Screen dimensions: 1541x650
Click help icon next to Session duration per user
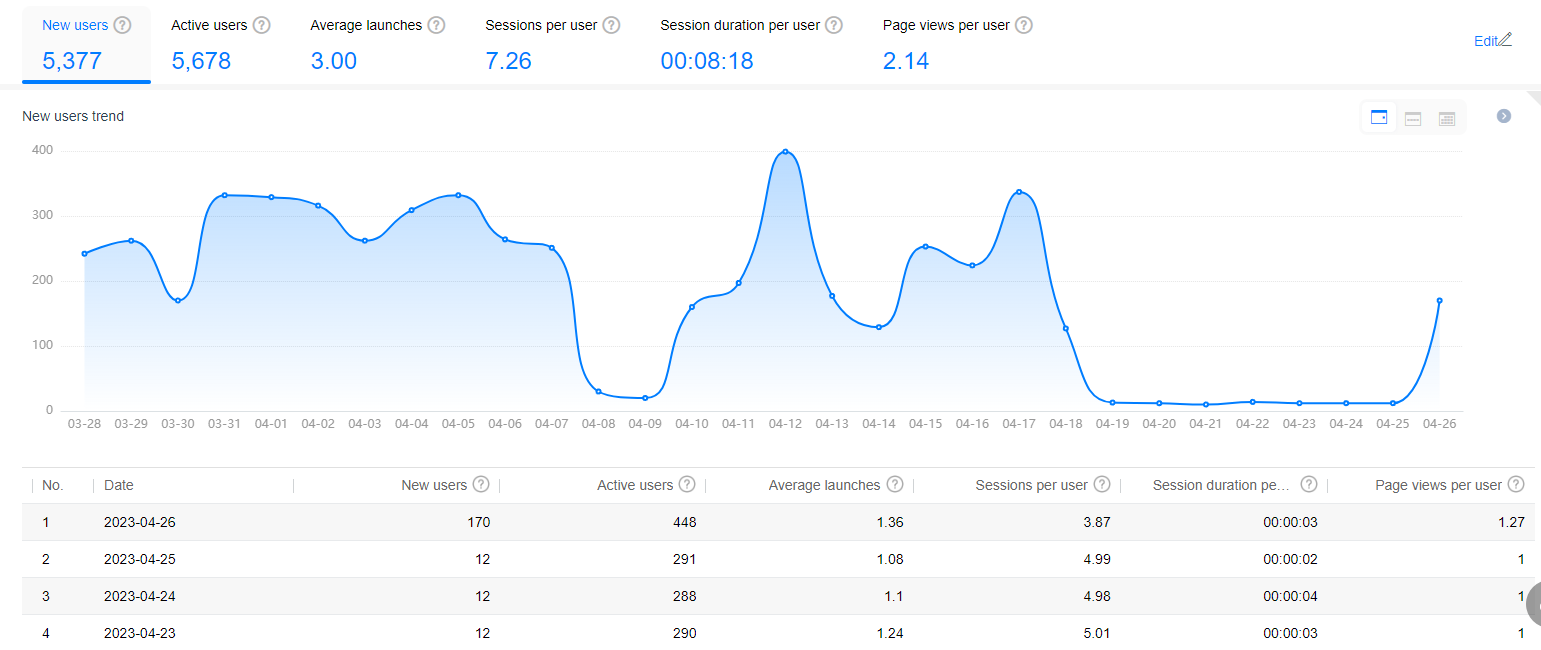pos(833,25)
